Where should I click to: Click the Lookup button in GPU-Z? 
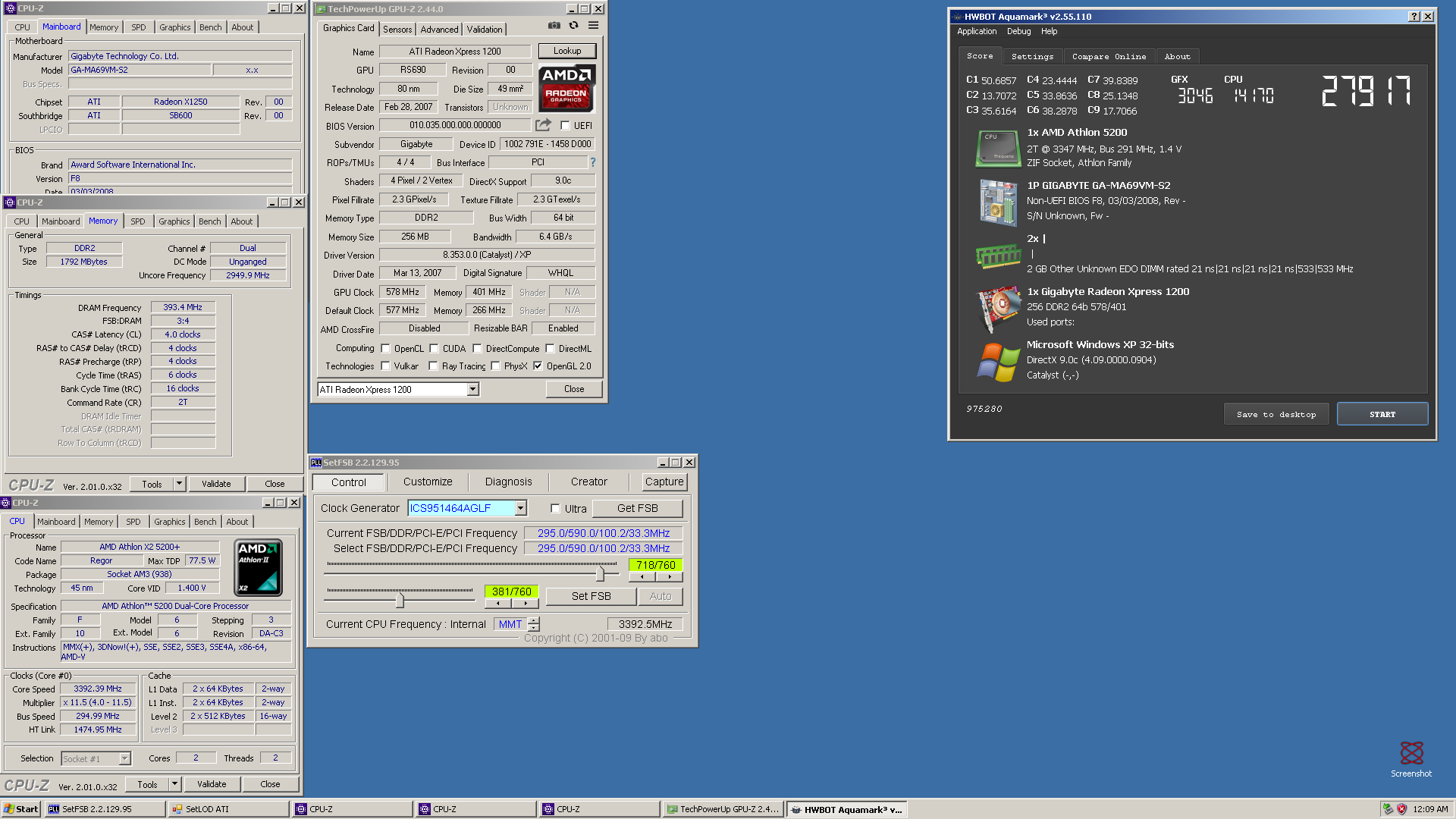pyautogui.click(x=566, y=51)
